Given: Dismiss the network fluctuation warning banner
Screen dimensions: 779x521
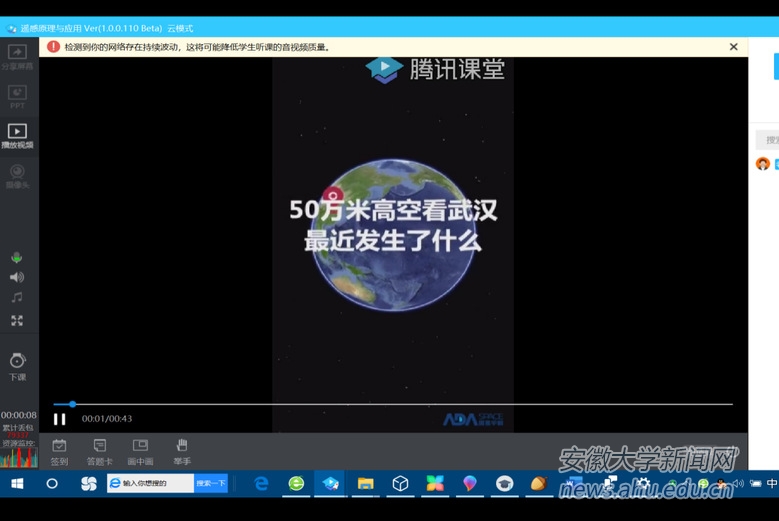Looking at the screenshot, I should tap(733, 47).
